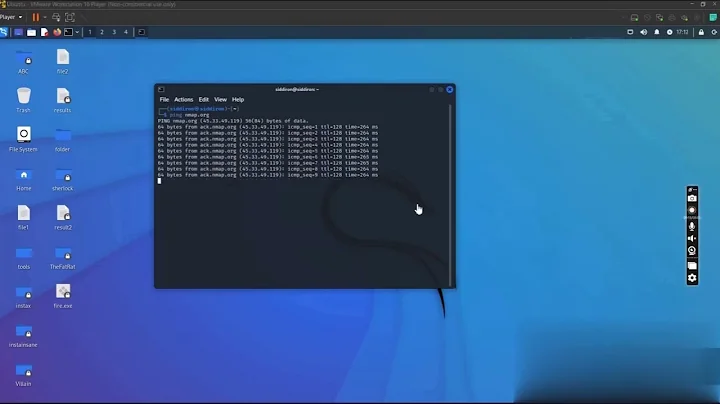720x404 pixels.
Task: Open the File menu in the terminal
Action: 164,100
